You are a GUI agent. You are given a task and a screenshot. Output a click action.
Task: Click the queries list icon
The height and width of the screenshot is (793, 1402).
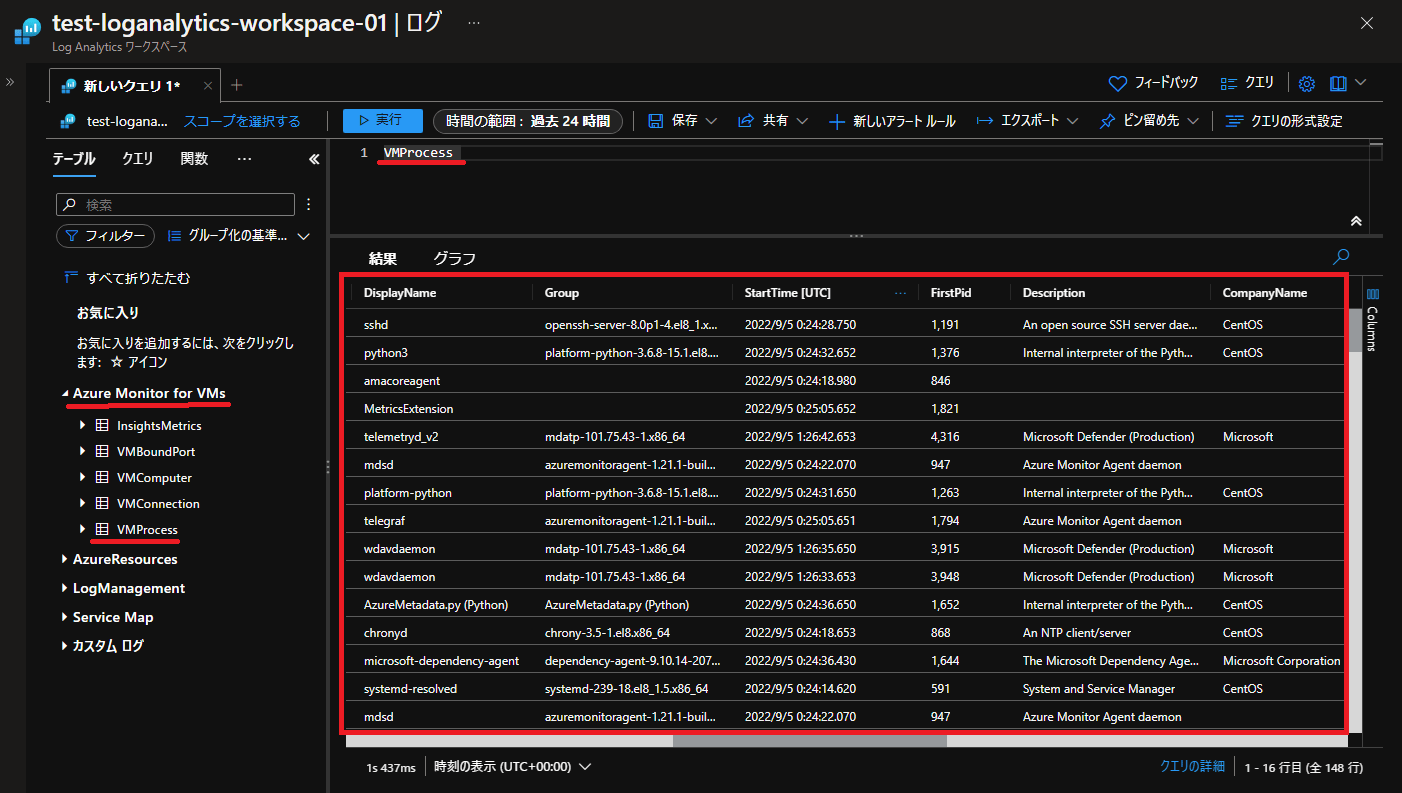coord(1229,83)
